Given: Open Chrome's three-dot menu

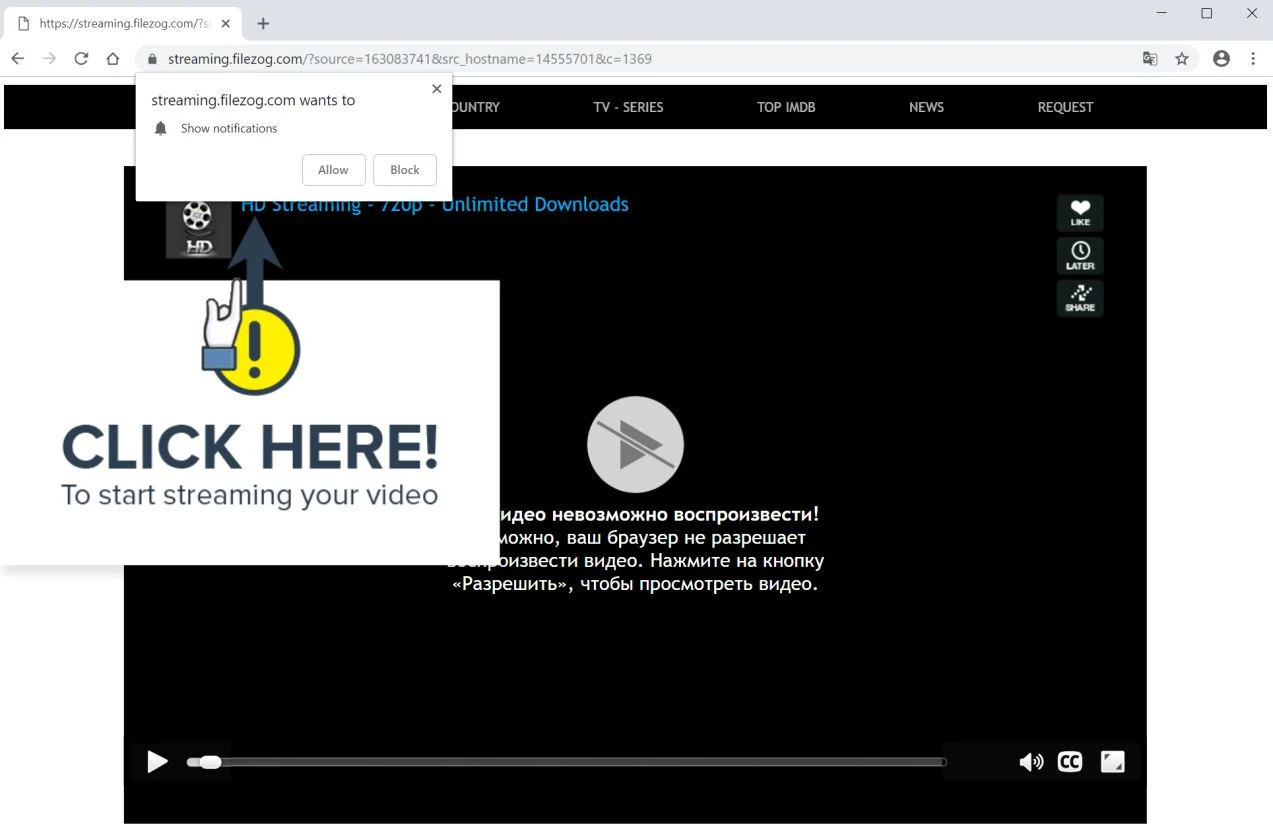Looking at the screenshot, I should pyautogui.click(x=1253, y=59).
